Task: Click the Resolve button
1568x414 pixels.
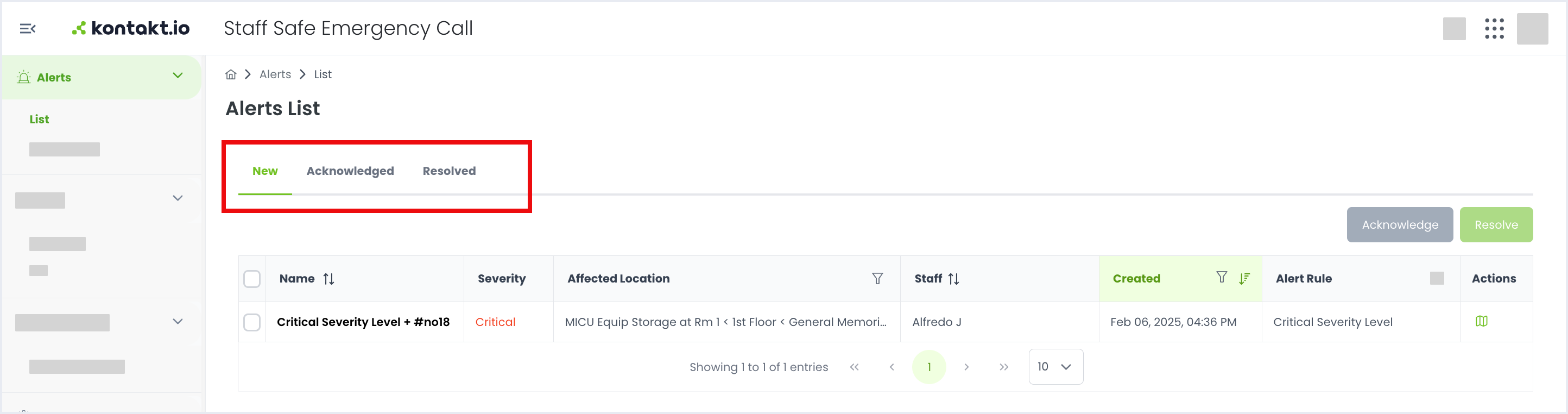Action: tap(1496, 224)
